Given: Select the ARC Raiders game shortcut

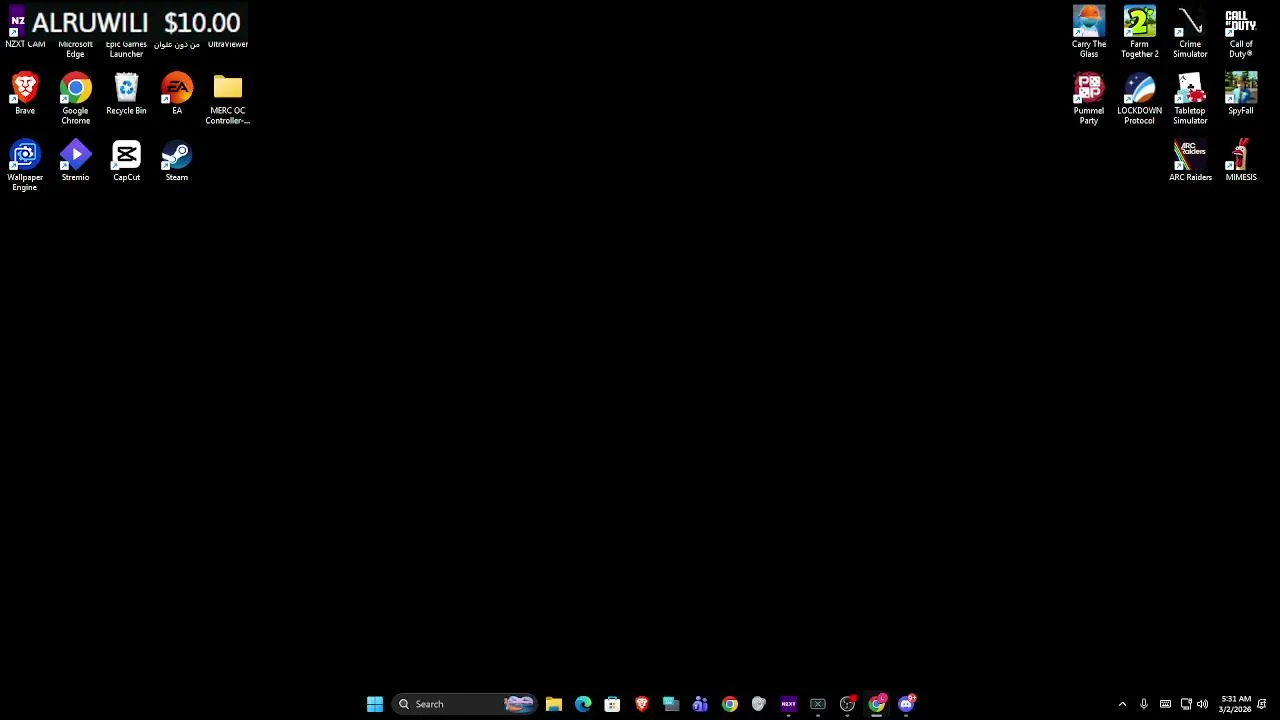Looking at the screenshot, I should pos(1190,160).
